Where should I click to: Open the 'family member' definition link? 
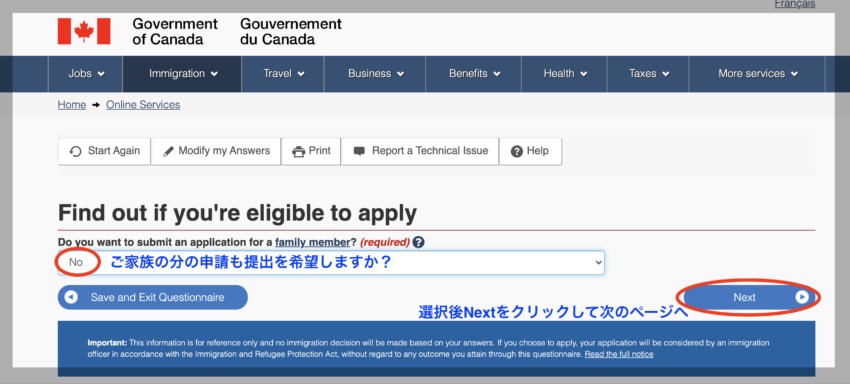pos(312,242)
